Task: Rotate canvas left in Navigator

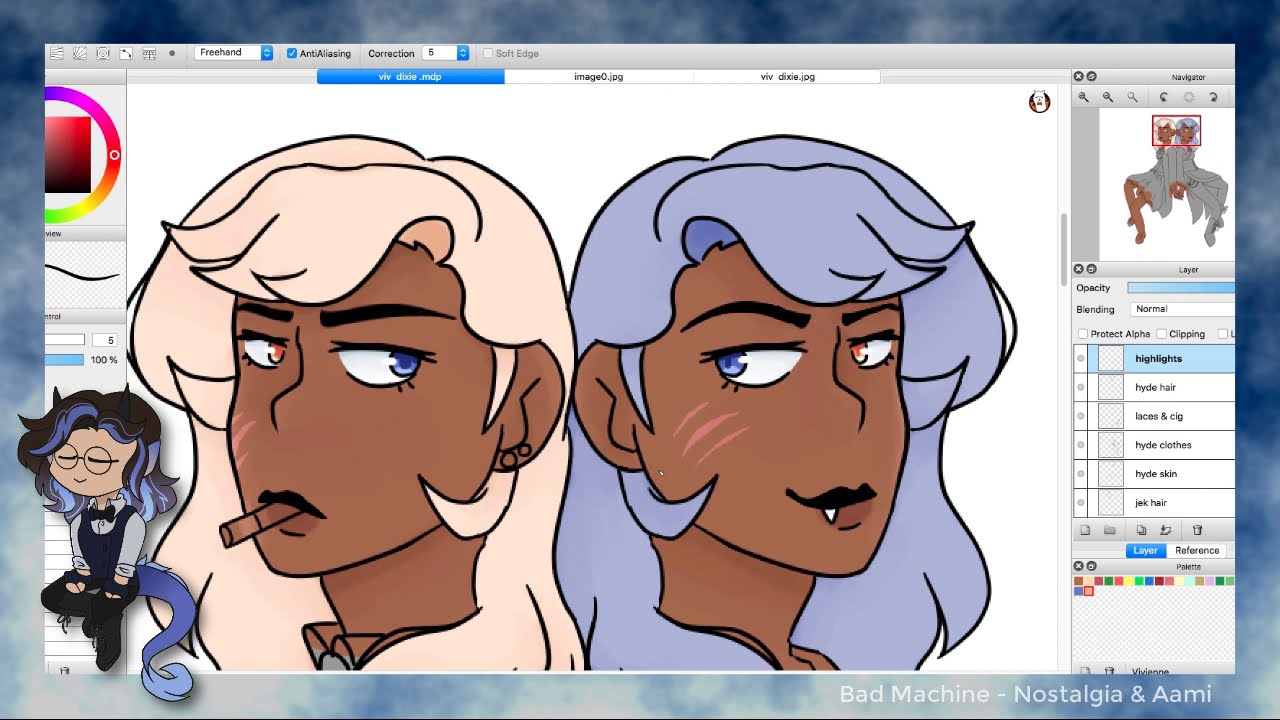Action: click(x=1163, y=97)
